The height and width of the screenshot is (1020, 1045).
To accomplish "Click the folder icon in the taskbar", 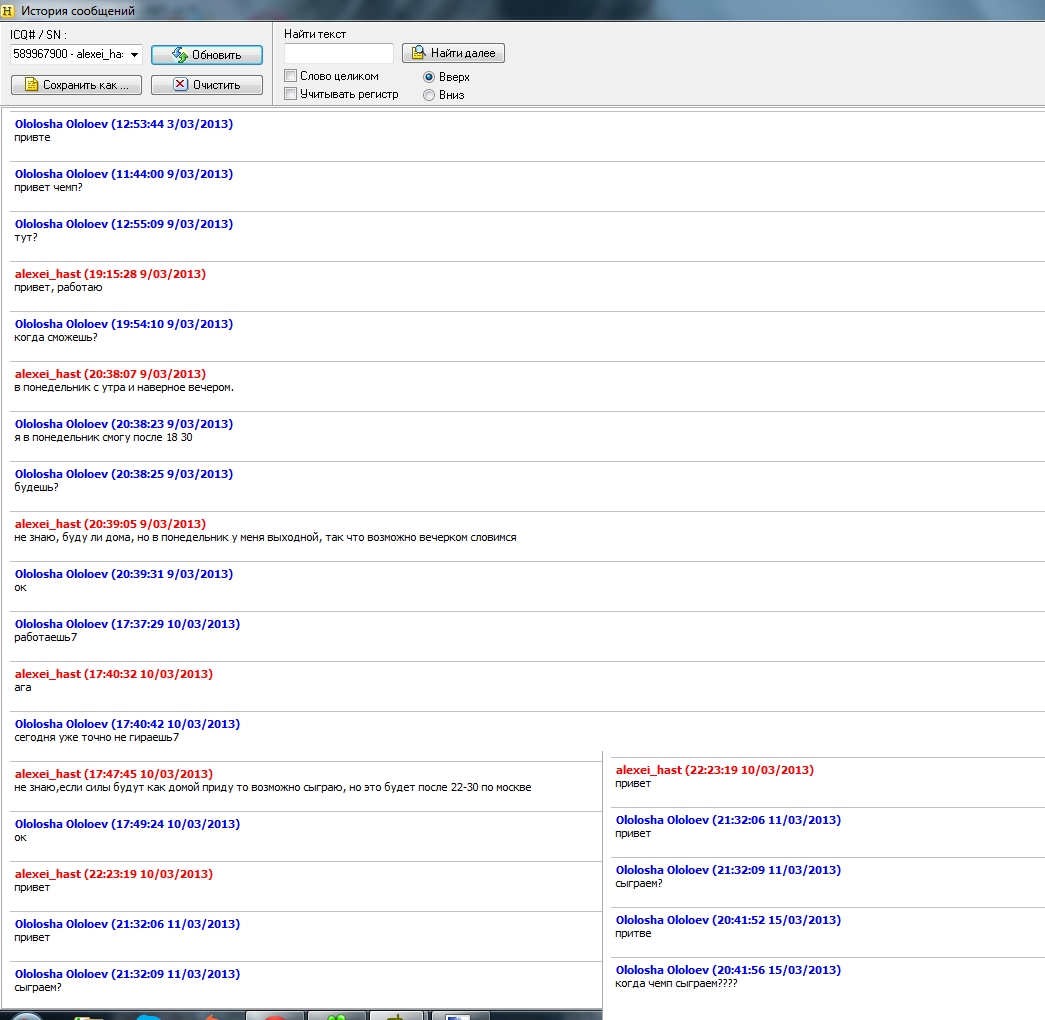I will click(88, 1015).
